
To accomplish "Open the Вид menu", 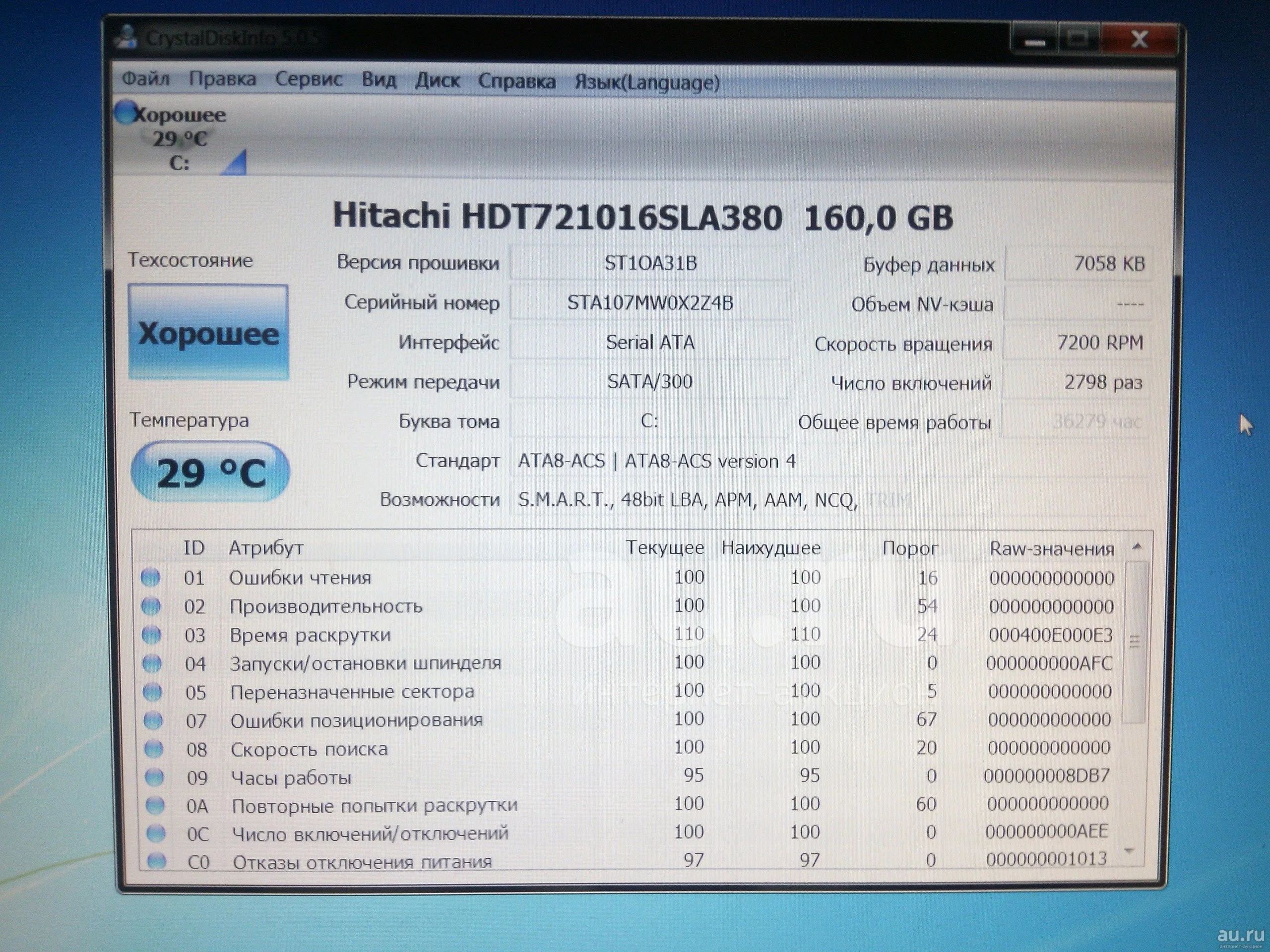I will pyautogui.click(x=379, y=79).
